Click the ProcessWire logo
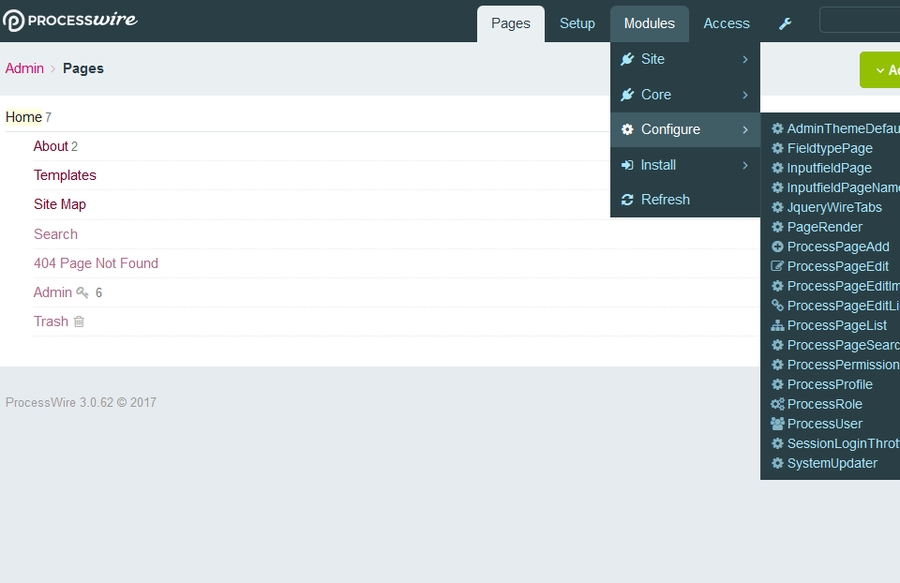The image size is (900, 583). [x=70, y=21]
